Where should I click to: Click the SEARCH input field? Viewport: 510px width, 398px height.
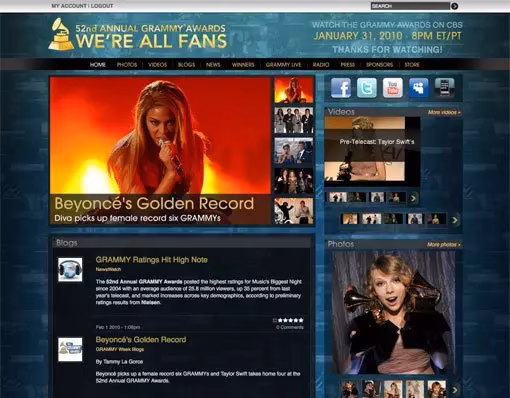tap(410, 6)
